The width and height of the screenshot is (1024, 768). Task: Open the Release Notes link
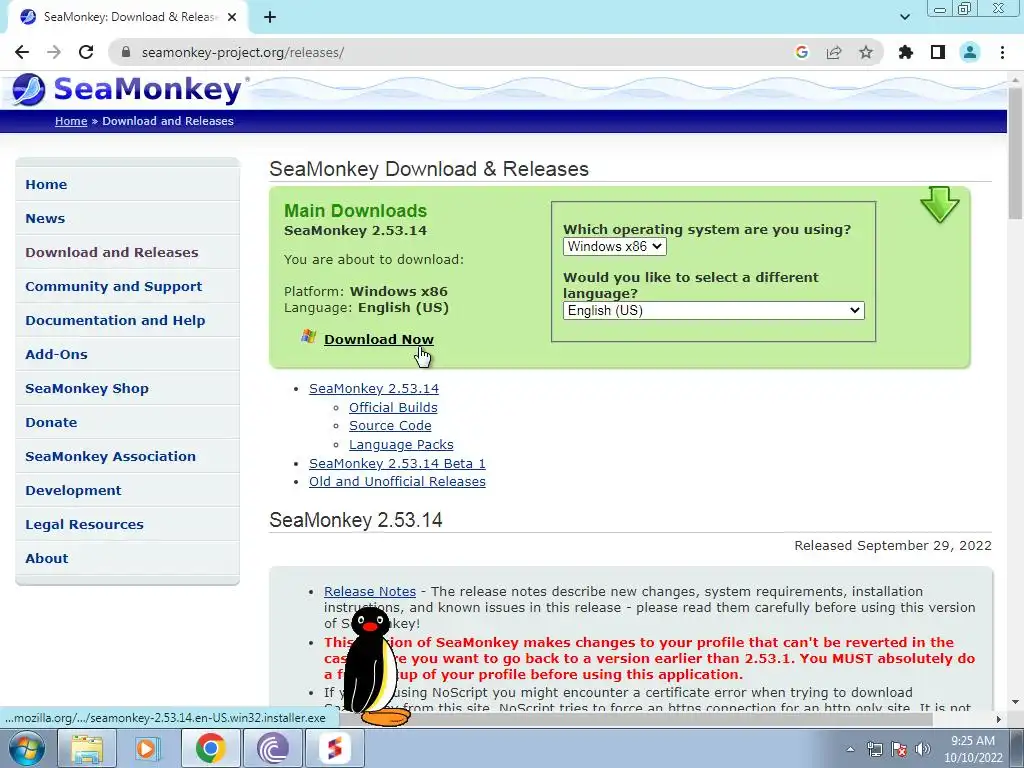[370, 591]
